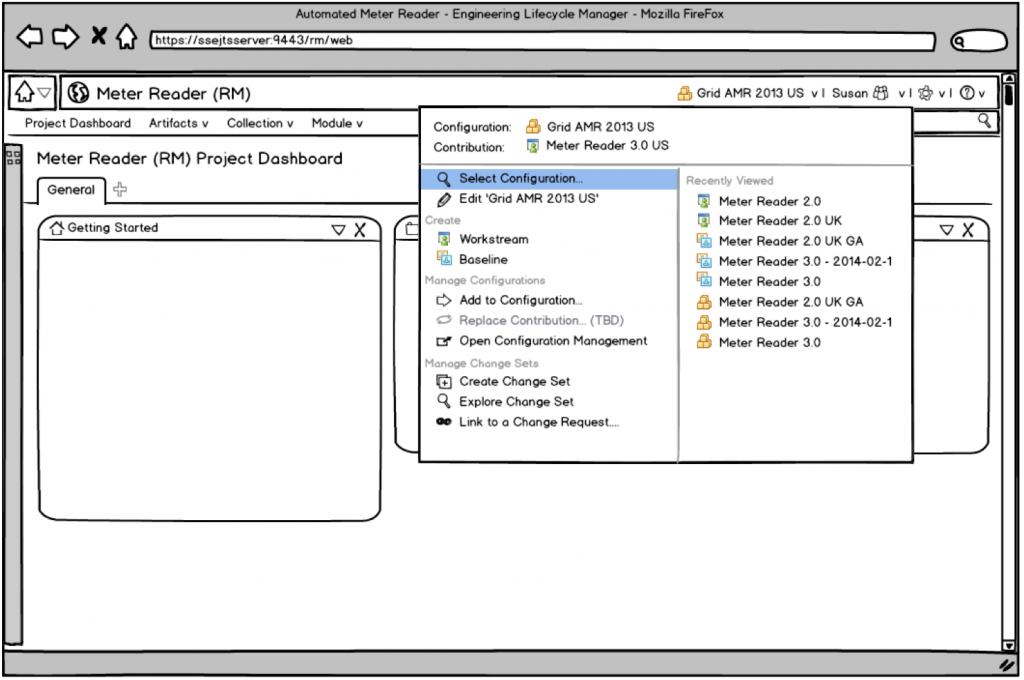Click the globe icon beside Meter Reader (RM)
Viewport: 1024px width, 680px height.
78,93
